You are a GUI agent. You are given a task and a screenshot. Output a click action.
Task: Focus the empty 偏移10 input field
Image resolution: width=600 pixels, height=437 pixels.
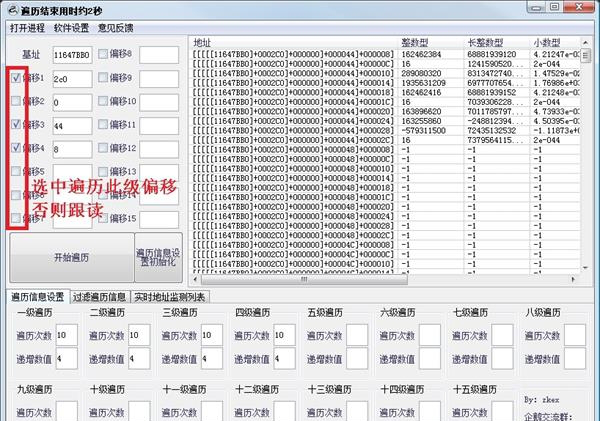(x=159, y=103)
